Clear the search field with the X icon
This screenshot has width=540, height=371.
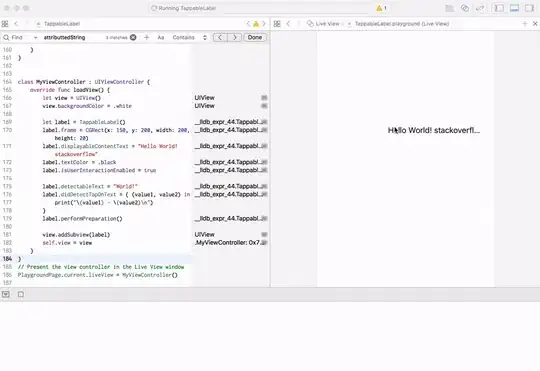133,37
